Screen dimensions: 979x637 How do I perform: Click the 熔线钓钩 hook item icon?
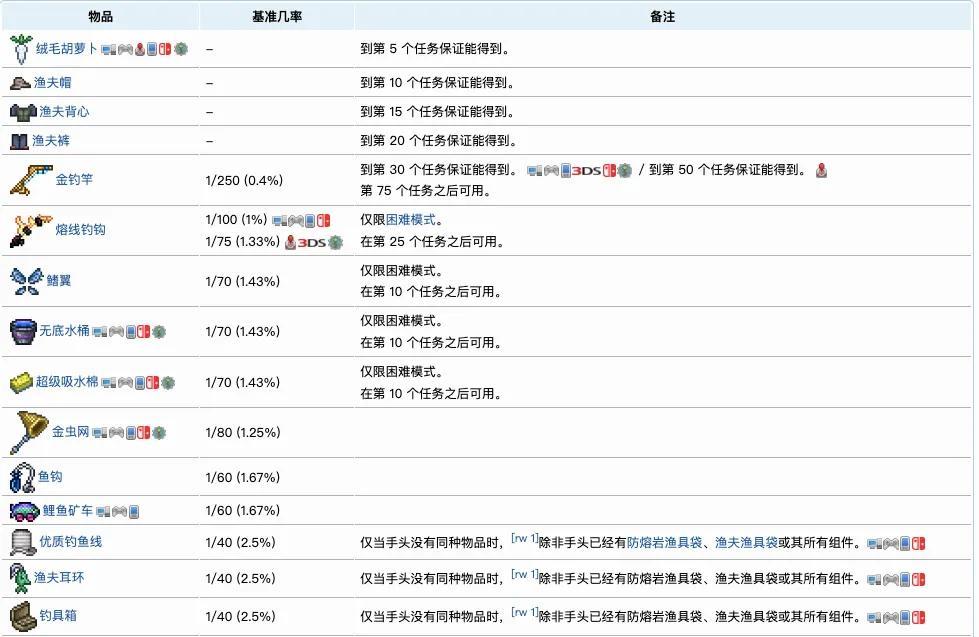click(x=28, y=230)
